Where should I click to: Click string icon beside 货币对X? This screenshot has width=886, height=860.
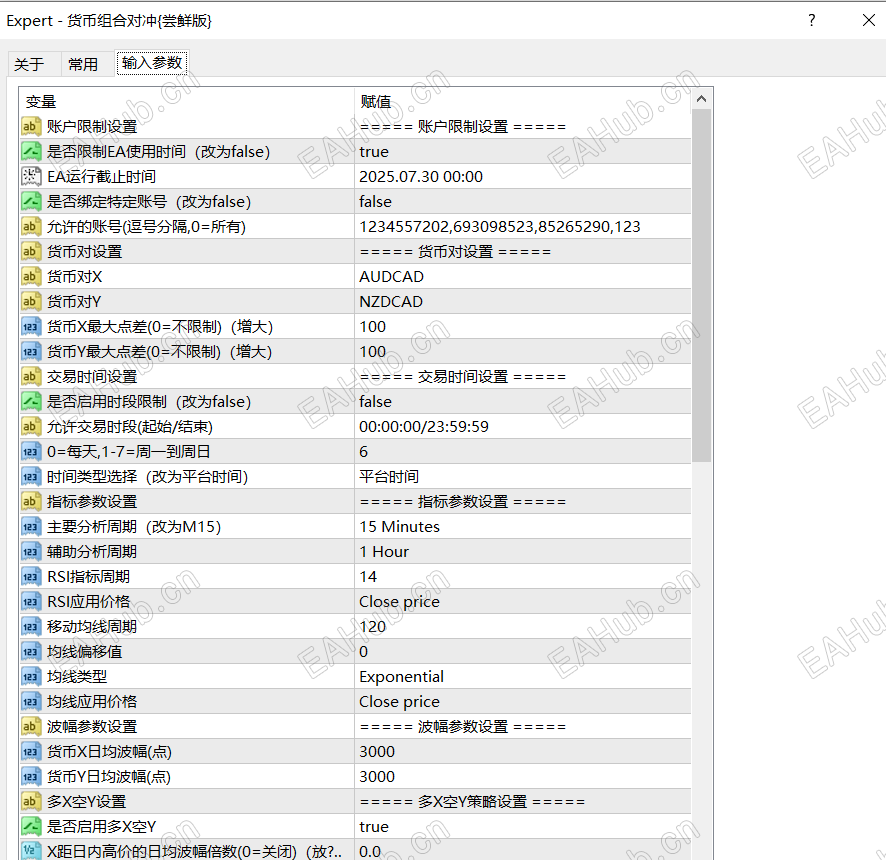(31, 276)
